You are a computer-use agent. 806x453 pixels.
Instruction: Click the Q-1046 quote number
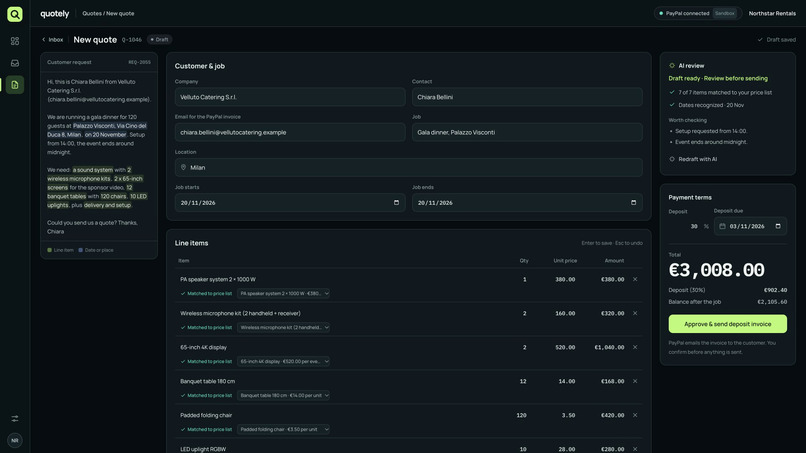pos(132,40)
